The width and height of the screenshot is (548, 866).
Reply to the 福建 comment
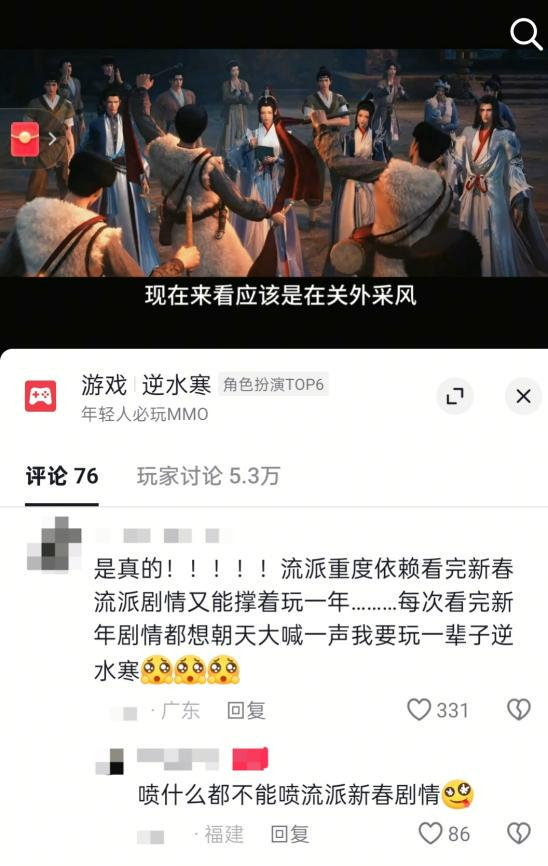point(290,834)
